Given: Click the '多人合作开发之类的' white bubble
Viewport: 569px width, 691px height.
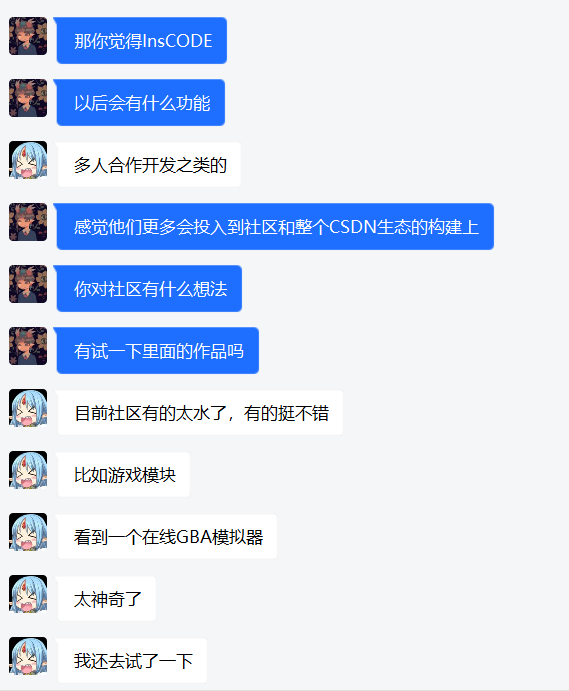Looking at the screenshot, I should coord(149,165).
